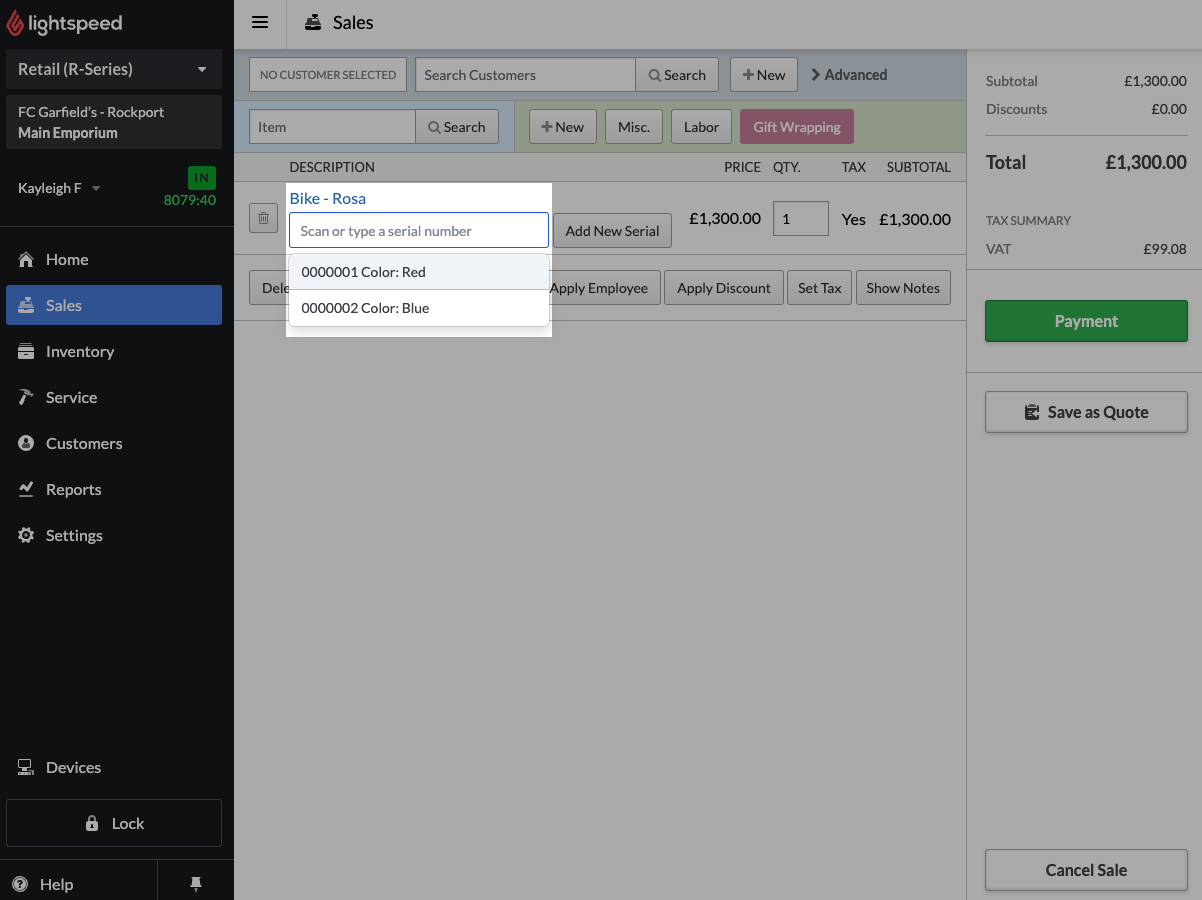Click Save as Quote button
Screen dimensions: 1202x900
coord(1086,412)
